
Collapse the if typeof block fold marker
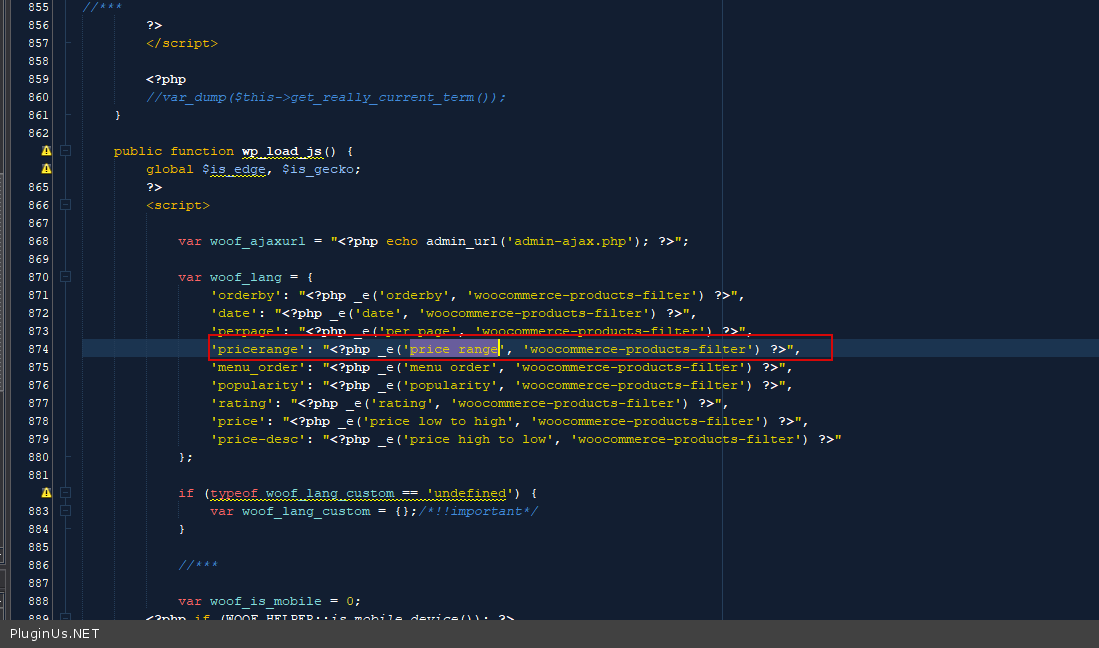point(66,493)
